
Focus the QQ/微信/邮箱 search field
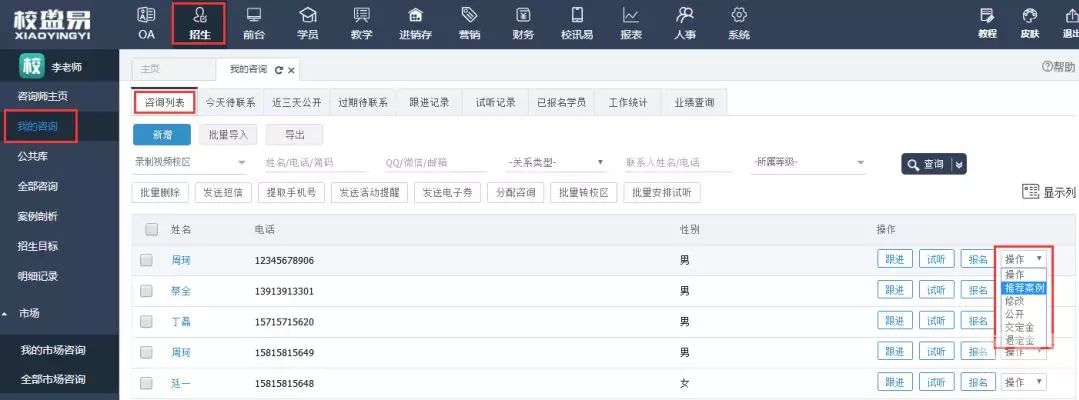coord(434,162)
